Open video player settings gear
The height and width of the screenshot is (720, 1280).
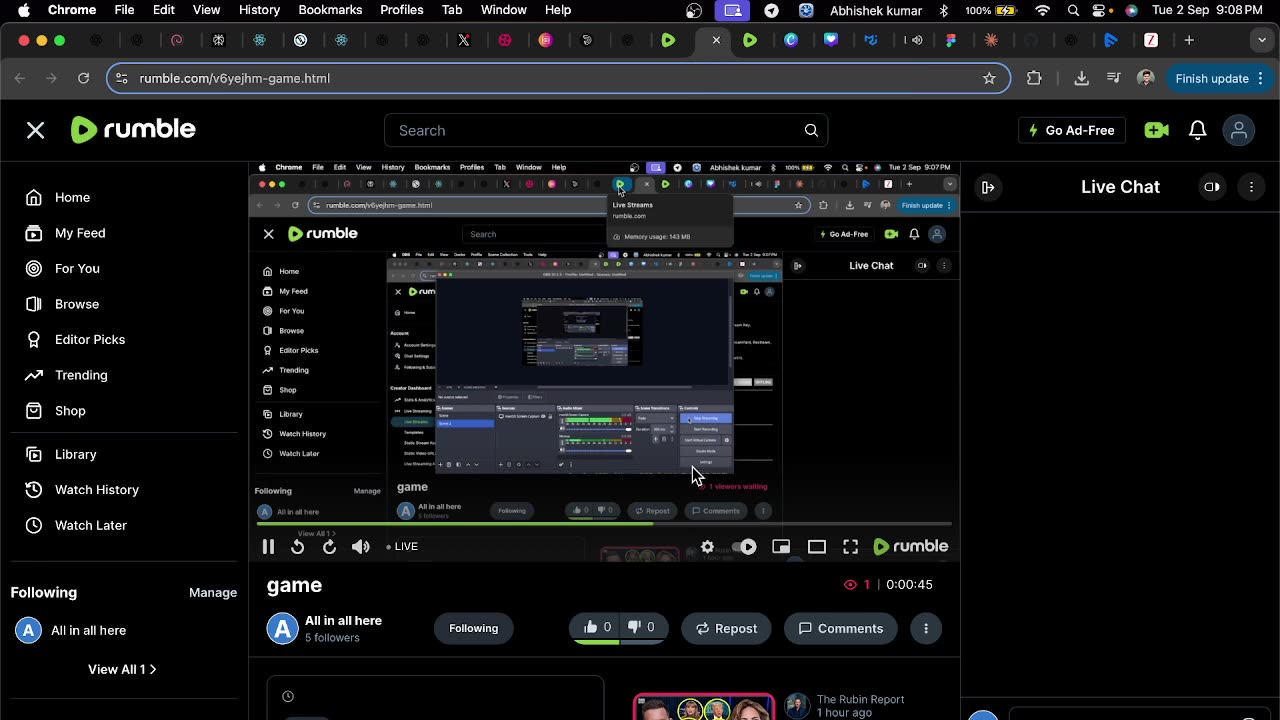click(x=707, y=546)
